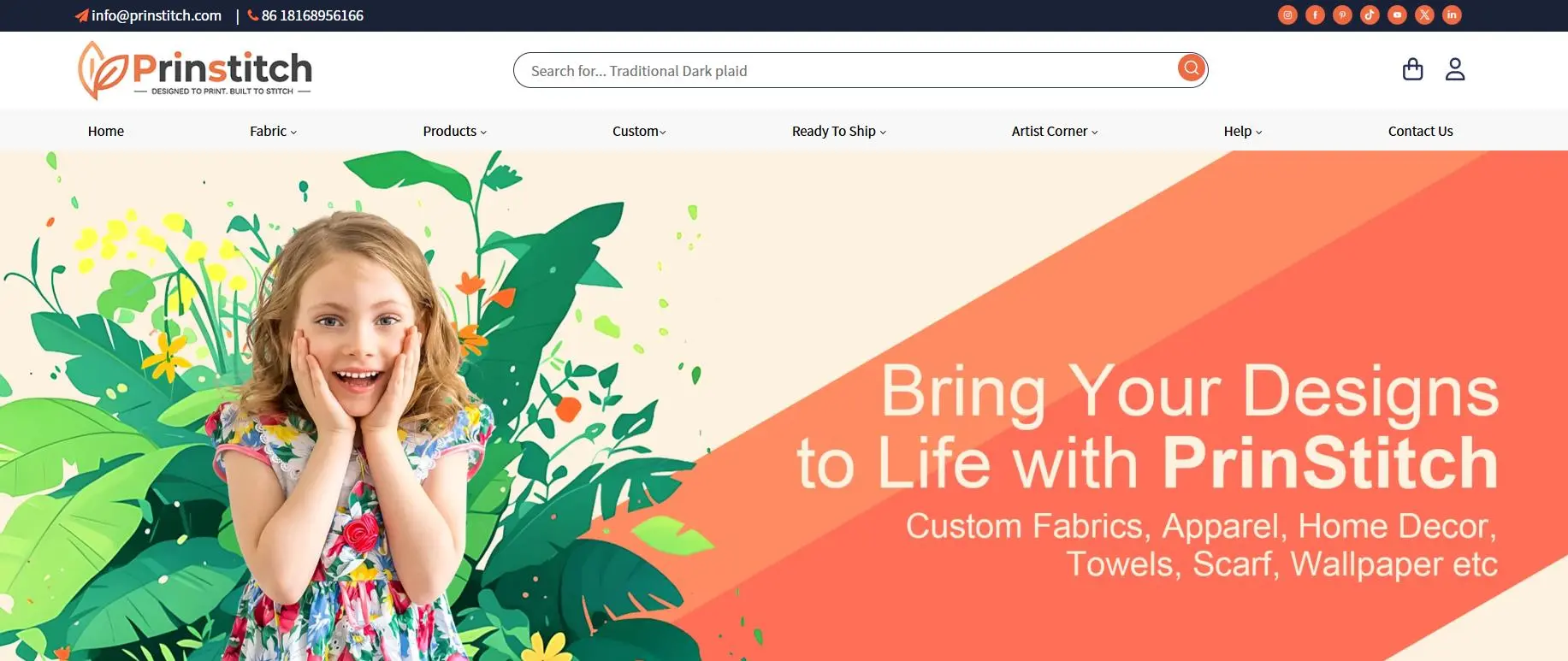Open the Contact Us menu item
Image resolution: width=1568 pixels, height=661 pixels.
tap(1421, 131)
